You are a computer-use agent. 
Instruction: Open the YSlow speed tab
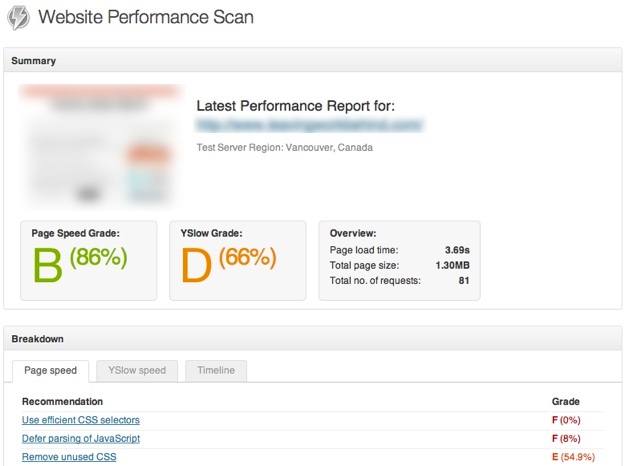(x=137, y=370)
